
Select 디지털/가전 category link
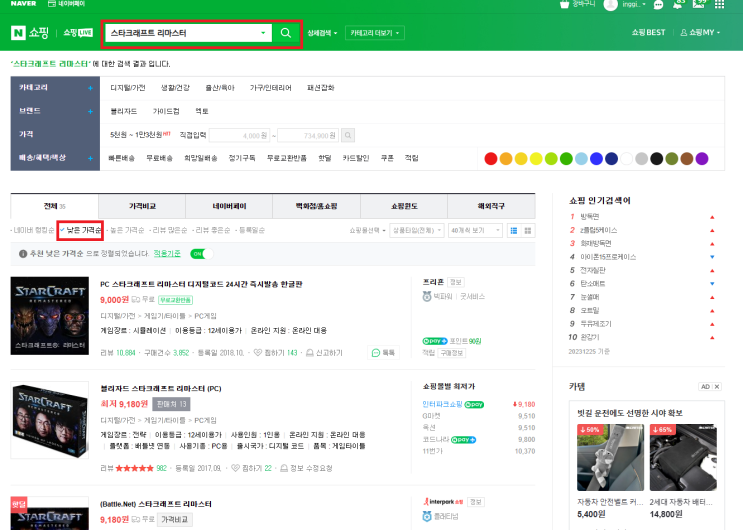(128, 88)
